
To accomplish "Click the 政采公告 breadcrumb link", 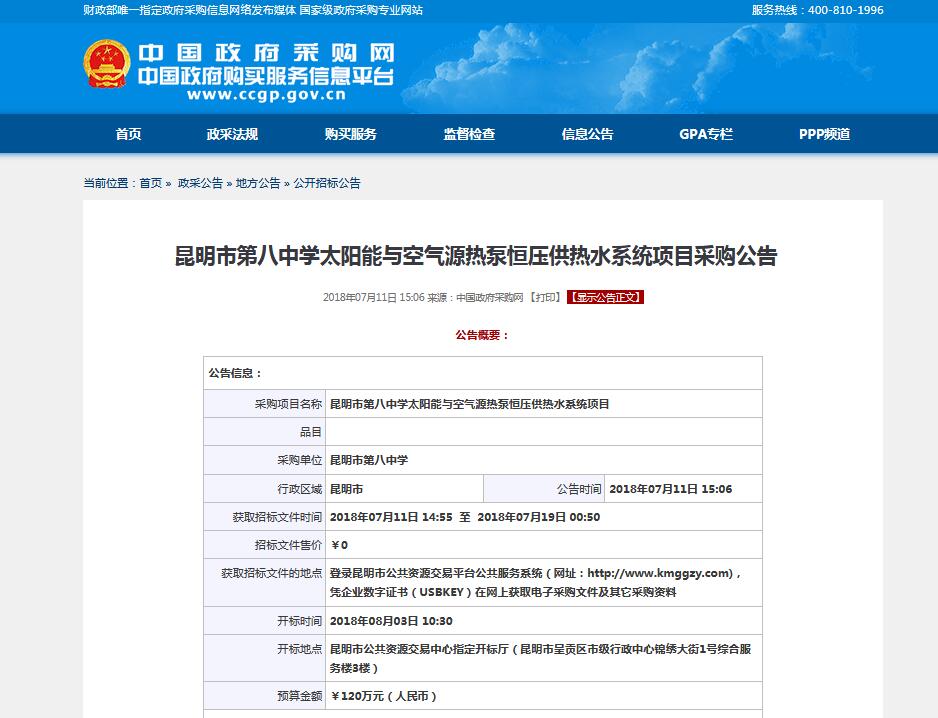I will coord(200,183).
